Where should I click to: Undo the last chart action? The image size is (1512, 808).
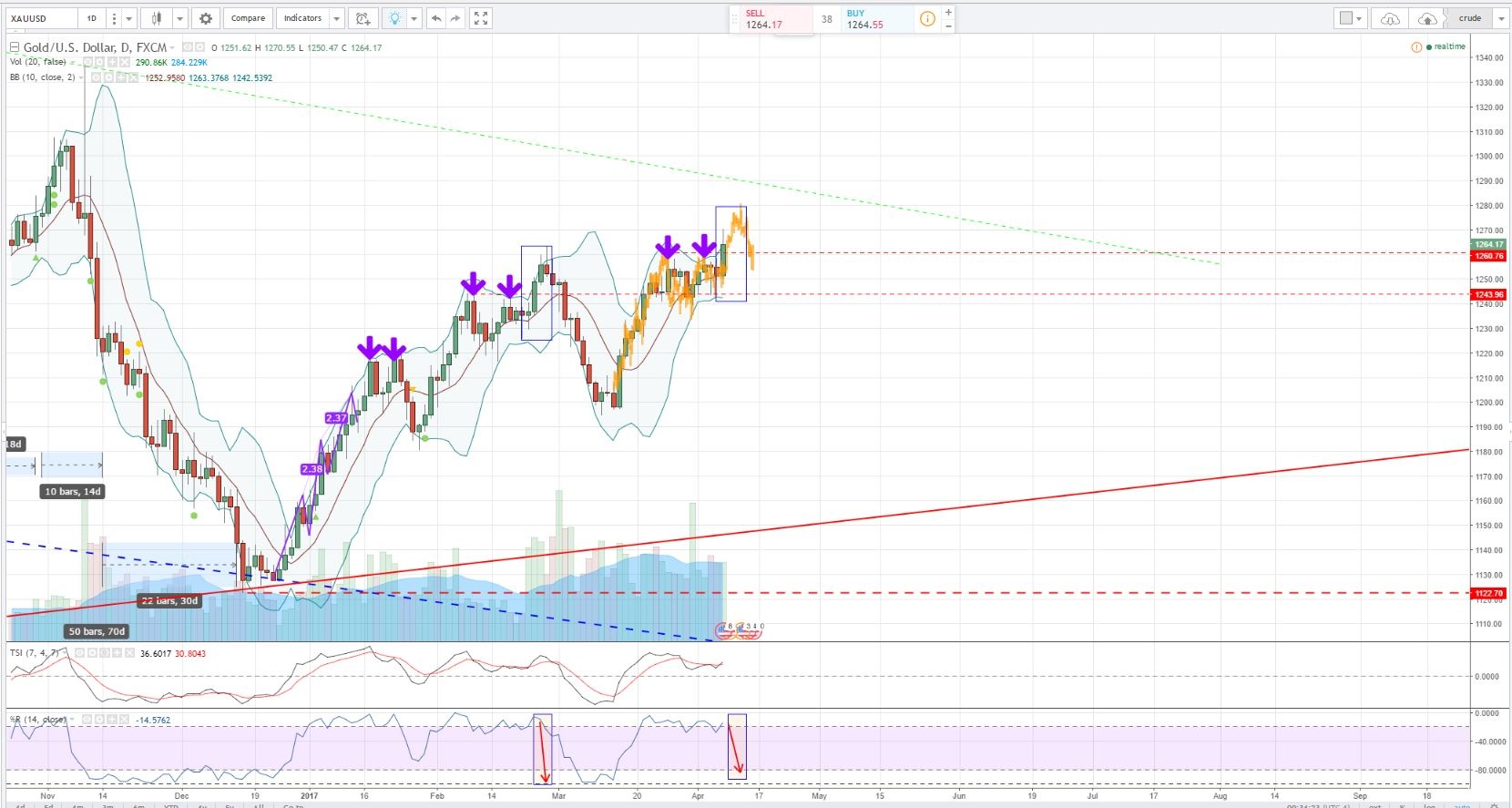pyautogui.click(x=436, y=18)
